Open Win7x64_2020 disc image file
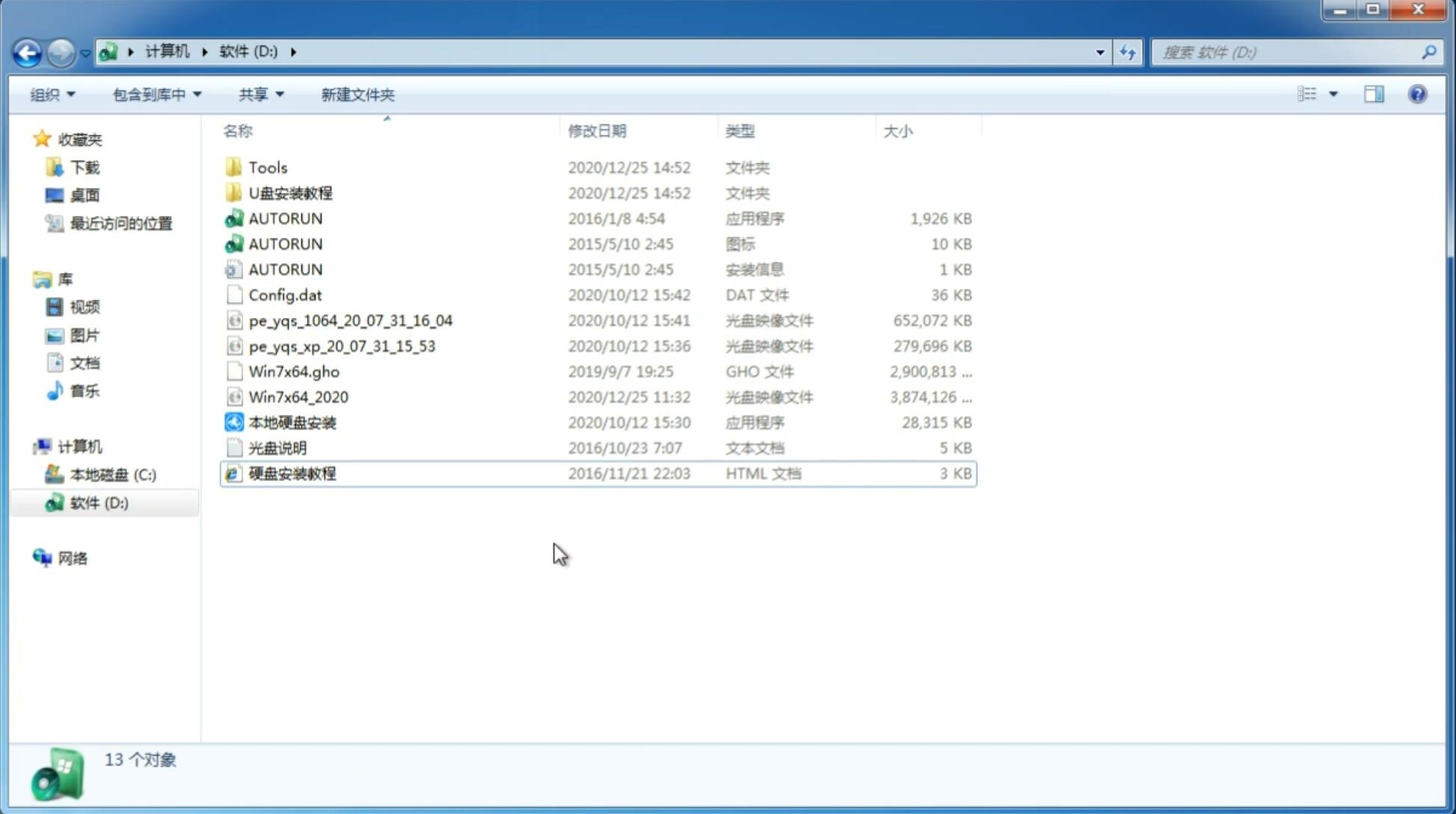 point(298,397)
